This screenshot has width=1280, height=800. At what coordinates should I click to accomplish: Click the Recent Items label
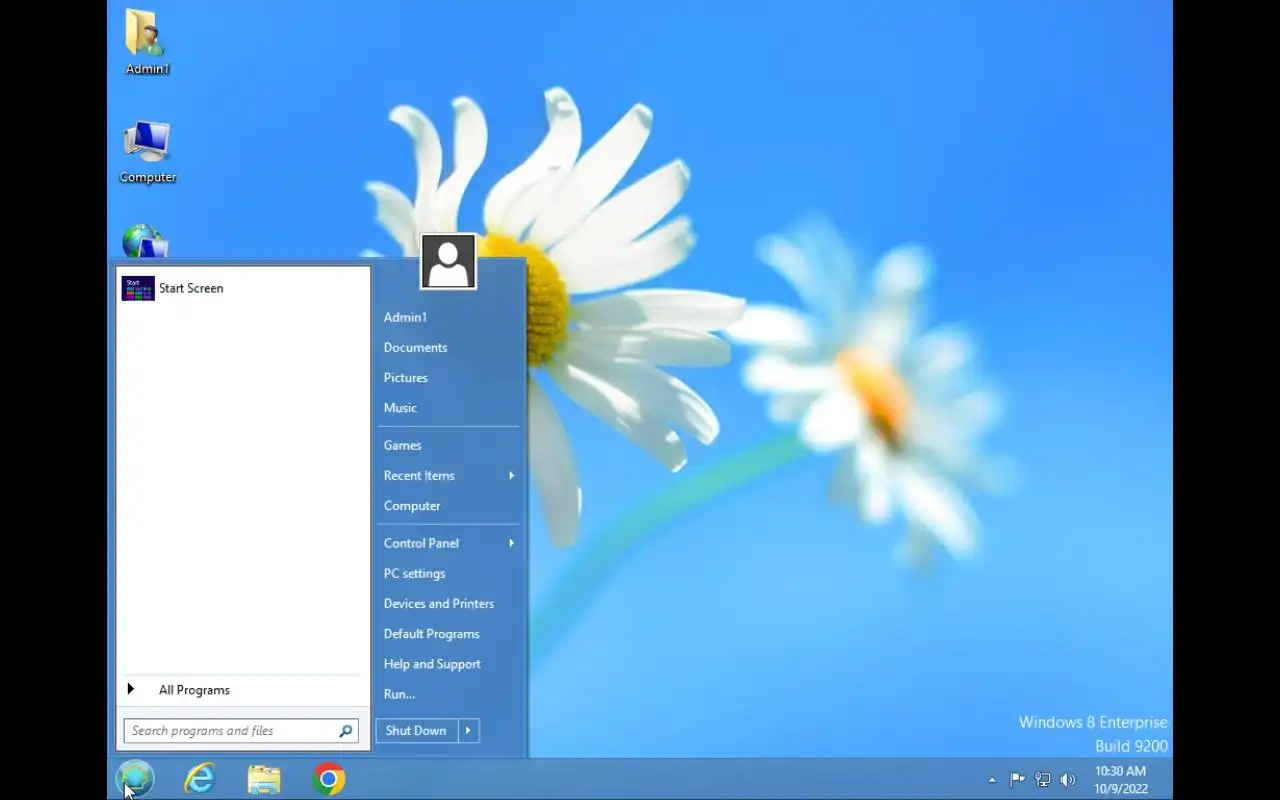point(419,476)
